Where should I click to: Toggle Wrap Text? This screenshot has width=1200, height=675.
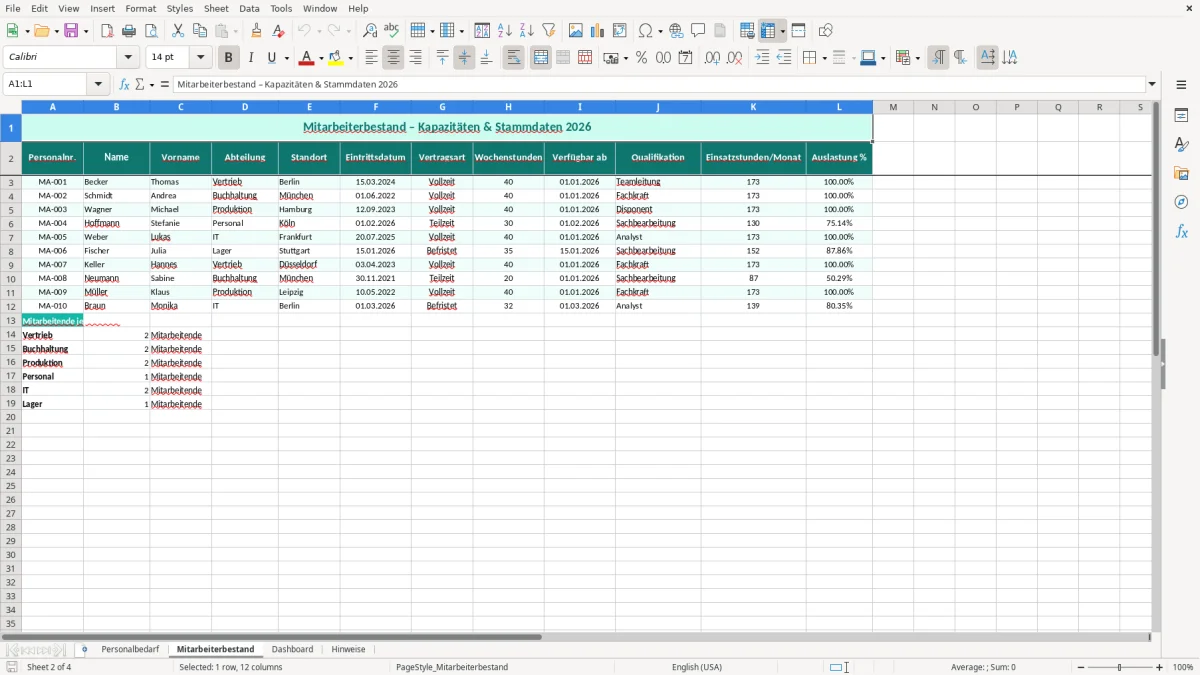pos(514,58)
